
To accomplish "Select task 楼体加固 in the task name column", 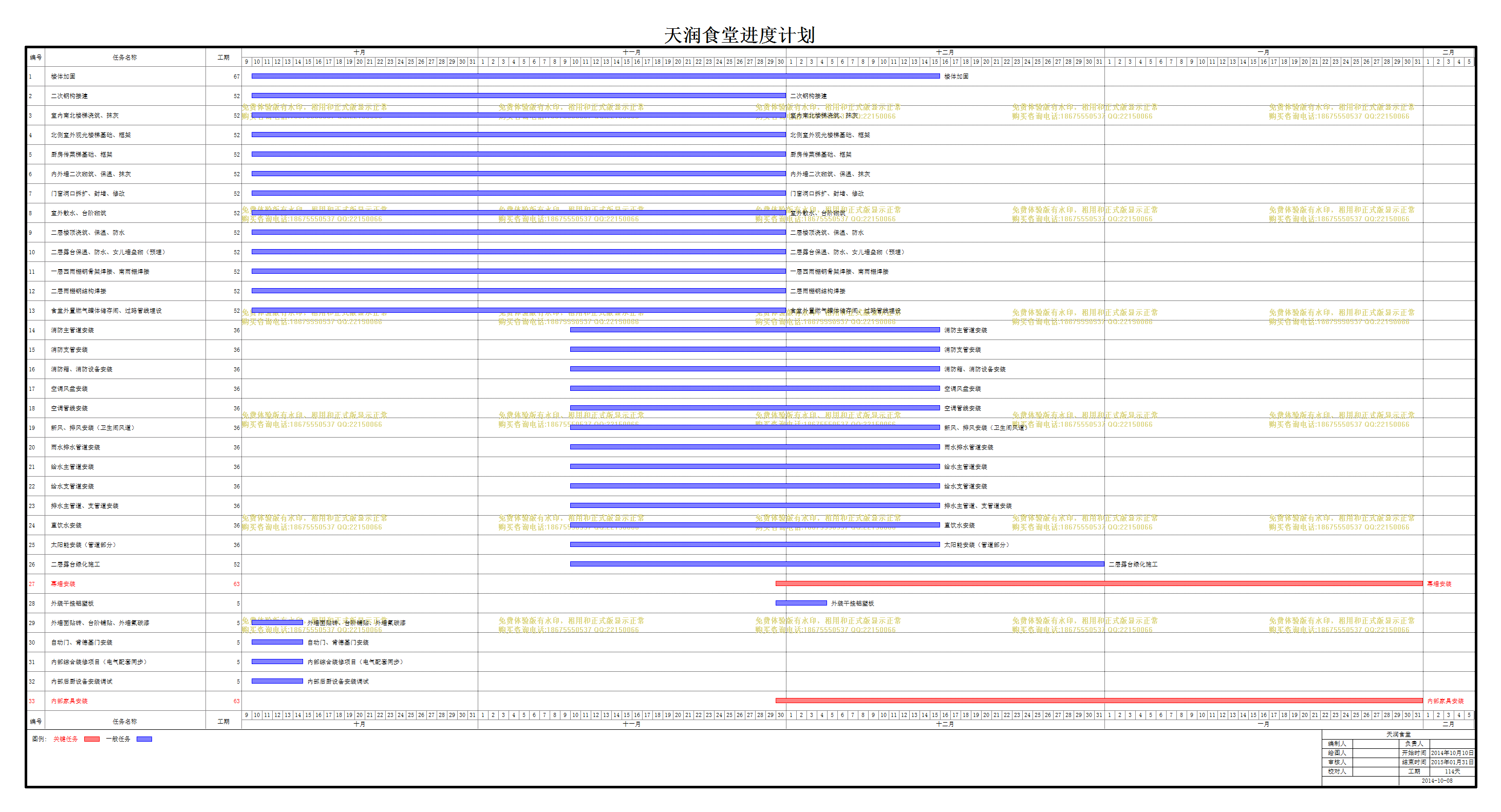I will [x=63, y=77].
